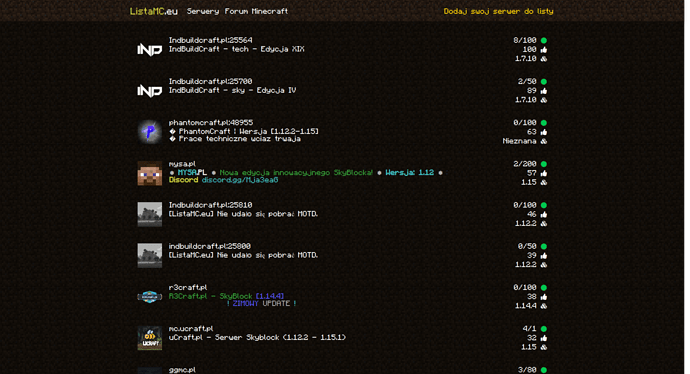
Task: Open server address Indbuildcraft.pl:25700
Action: 210,81
